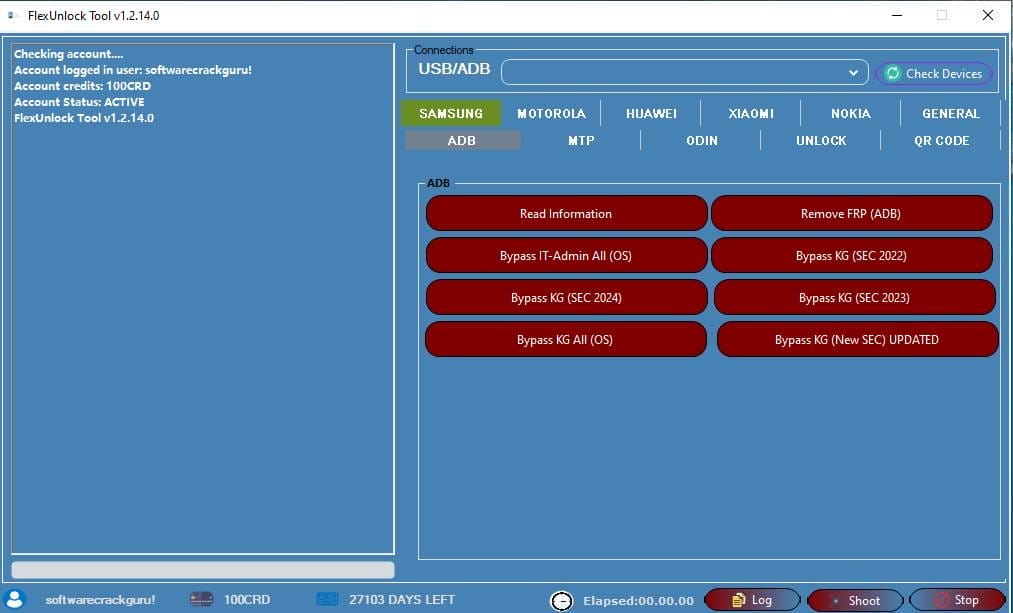The height and width of the screenshot is (613, 1013).
Task: Open the UNLOCK tab
Action: pos(821,140)
